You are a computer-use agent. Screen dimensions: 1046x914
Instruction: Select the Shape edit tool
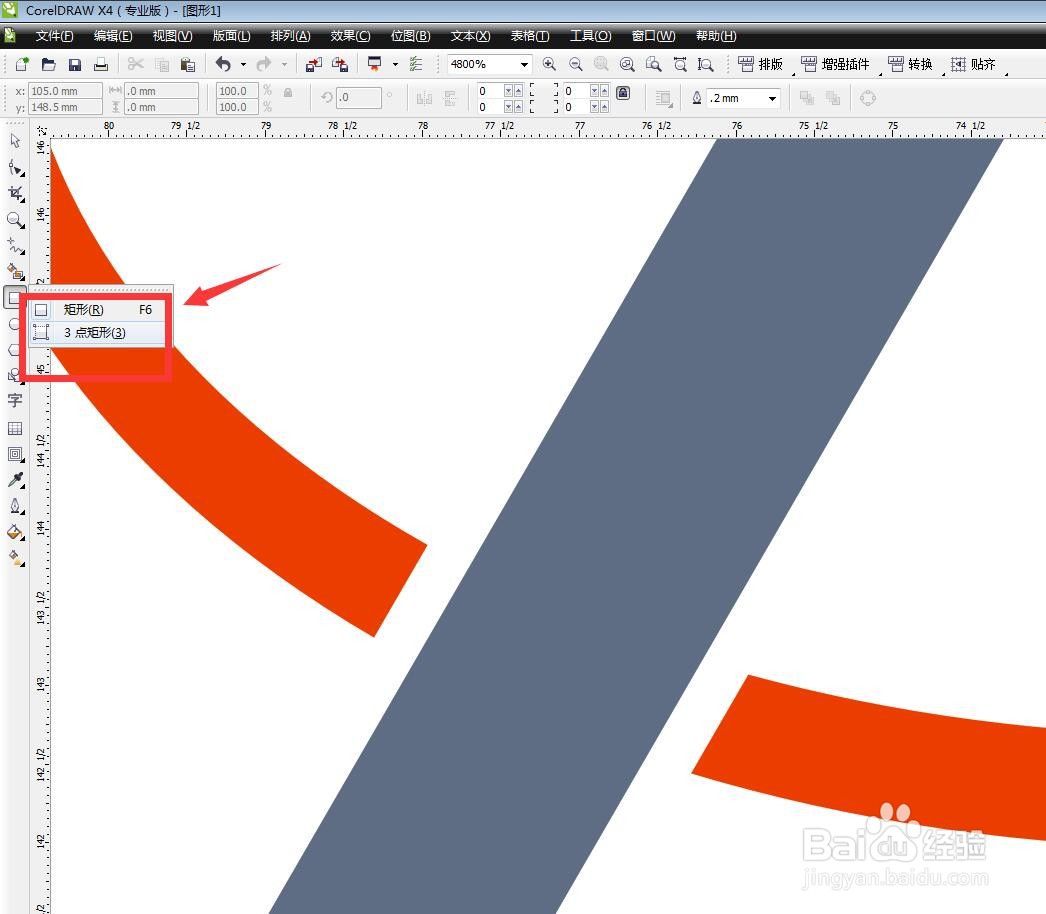point(15,167)
